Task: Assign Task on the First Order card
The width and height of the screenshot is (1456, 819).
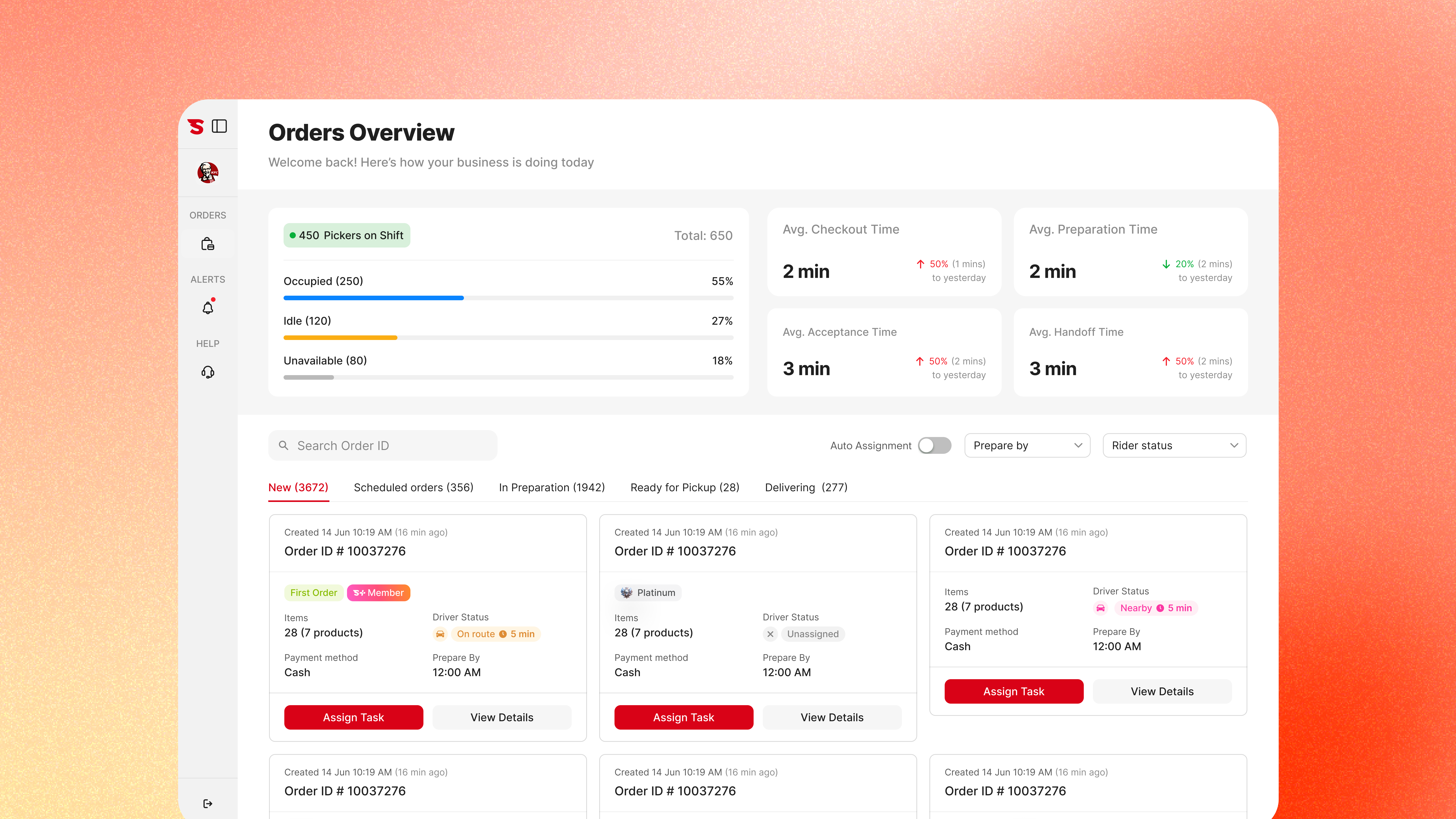Action: 353,717
